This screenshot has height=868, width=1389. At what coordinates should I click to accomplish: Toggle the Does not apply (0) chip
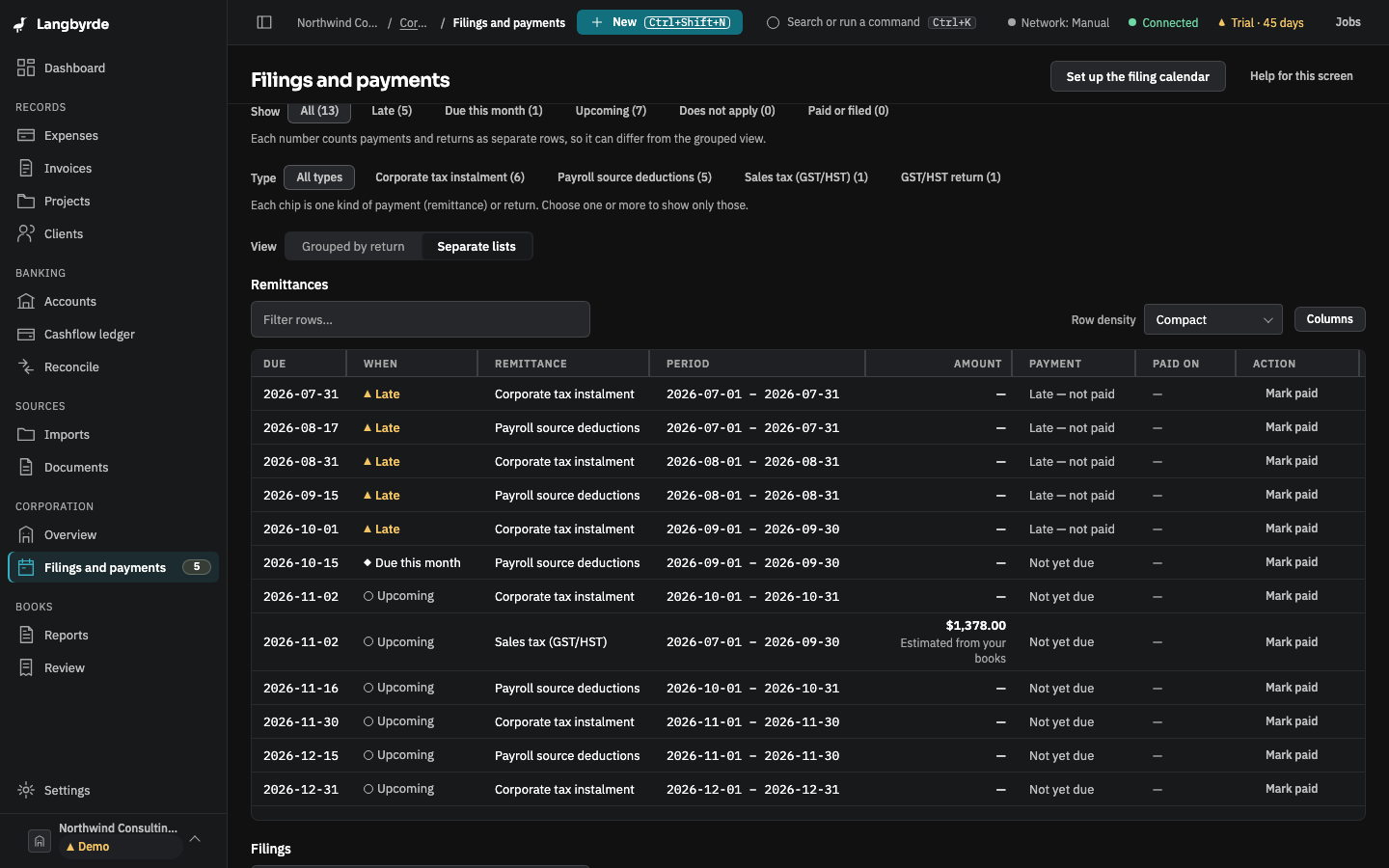point(727,111)
